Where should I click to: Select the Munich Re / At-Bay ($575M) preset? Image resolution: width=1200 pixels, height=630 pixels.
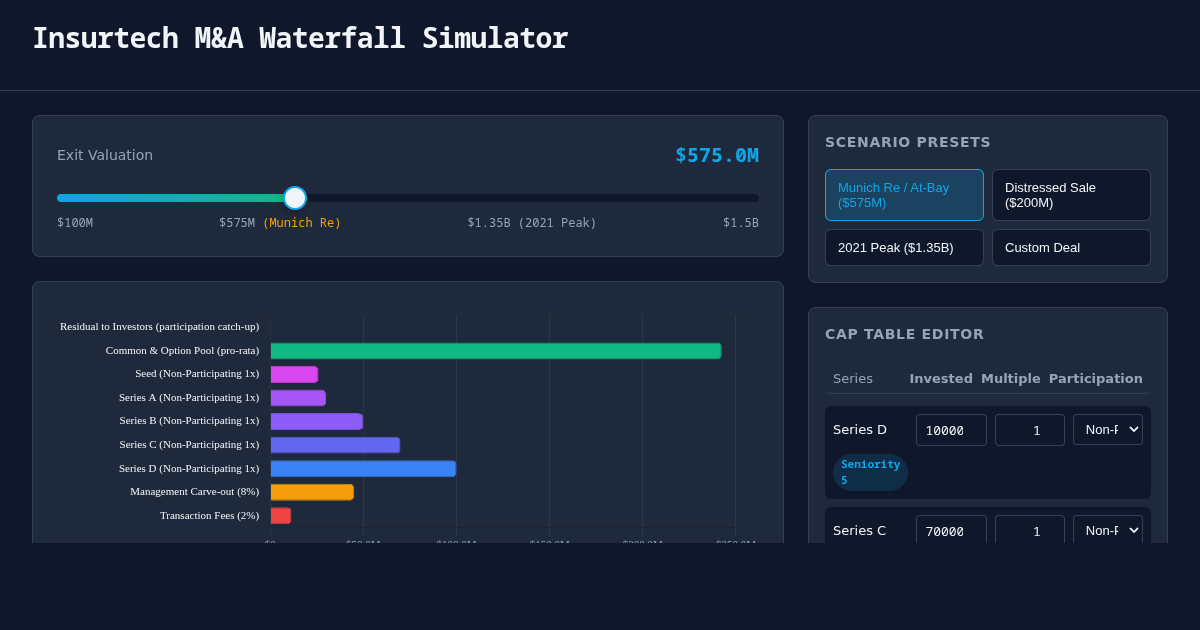click(x=904, y=195)
